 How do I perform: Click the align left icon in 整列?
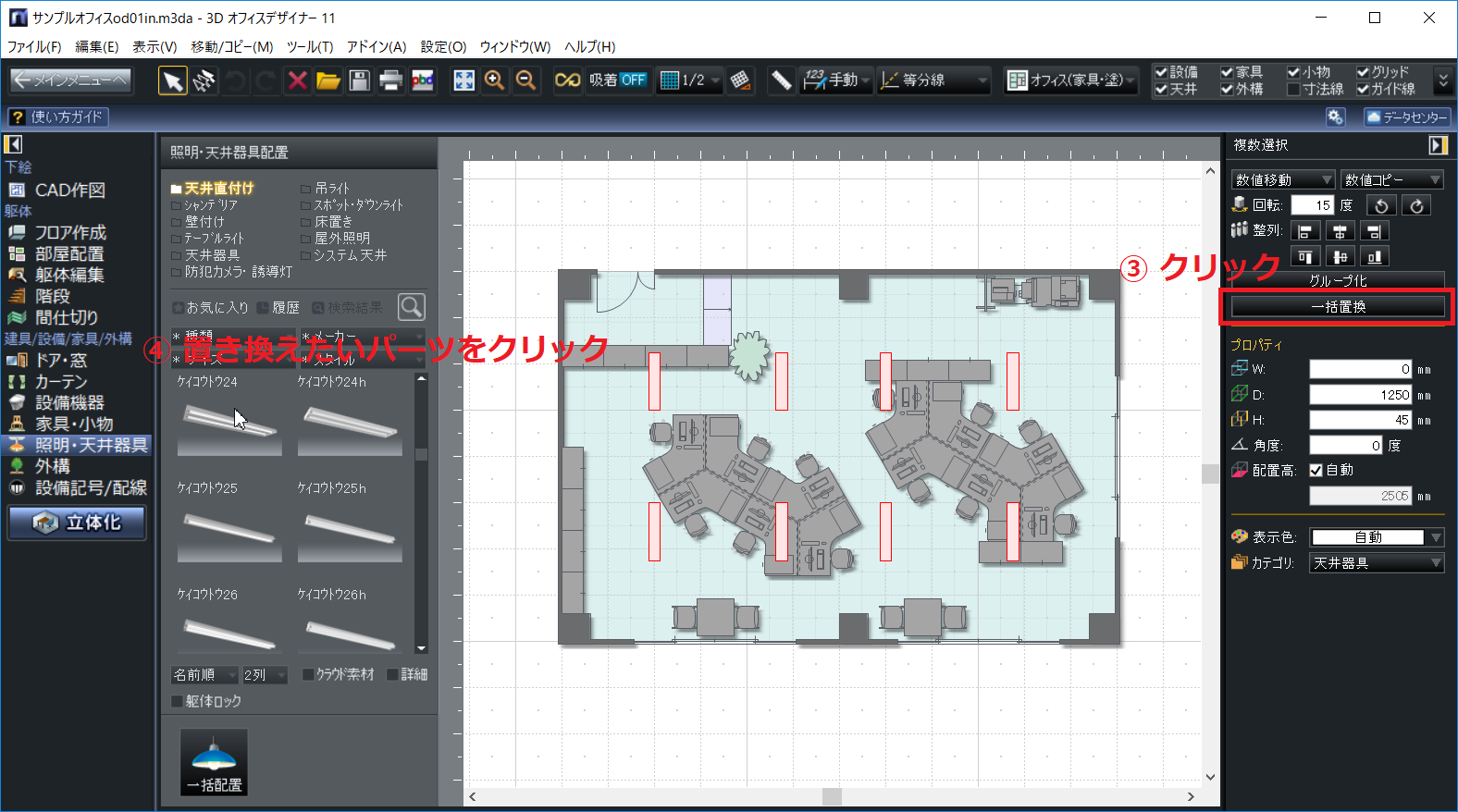point(1305,231)
